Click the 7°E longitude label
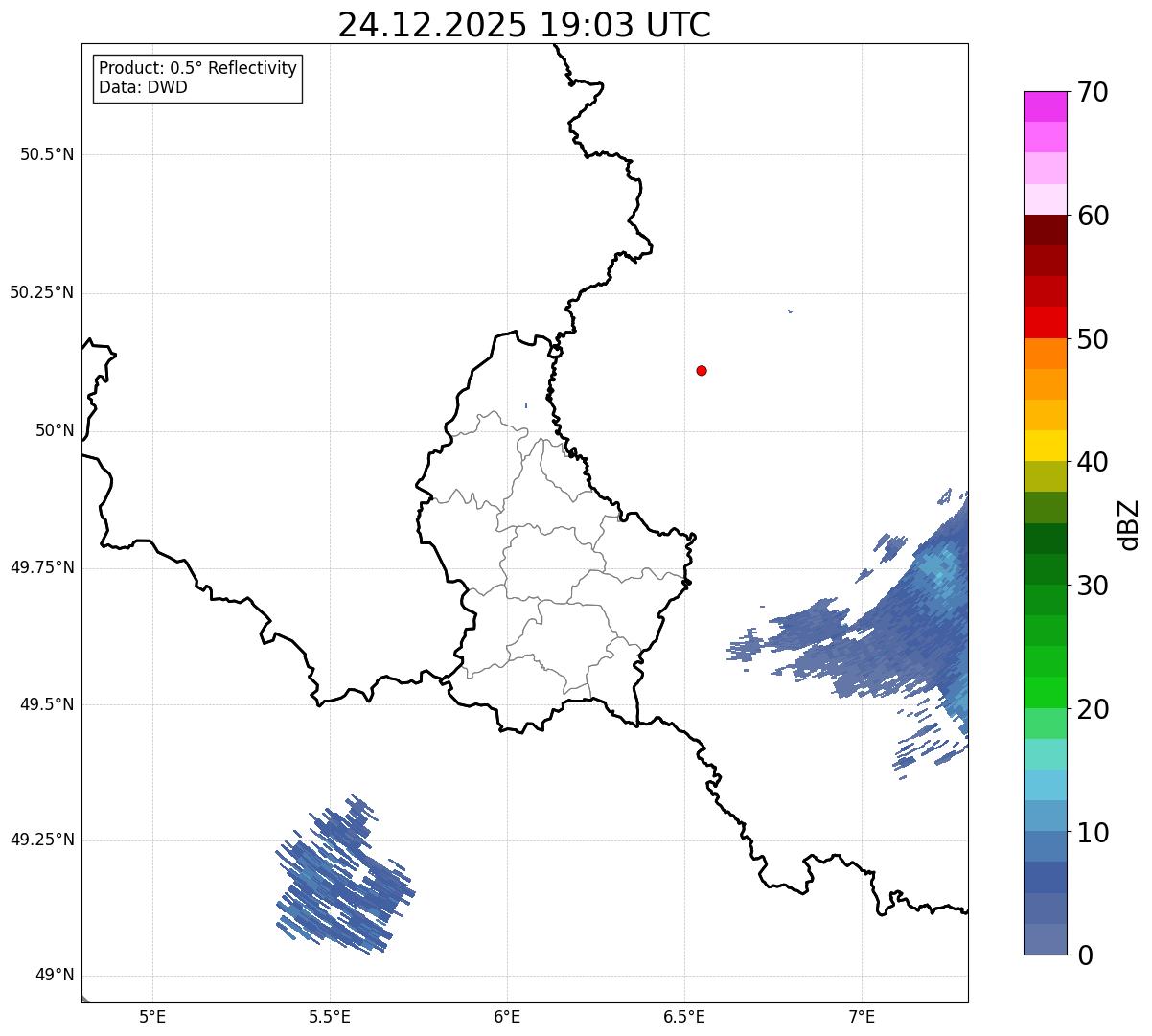The image size is (1152, 1036). [x=862, y=1016]
